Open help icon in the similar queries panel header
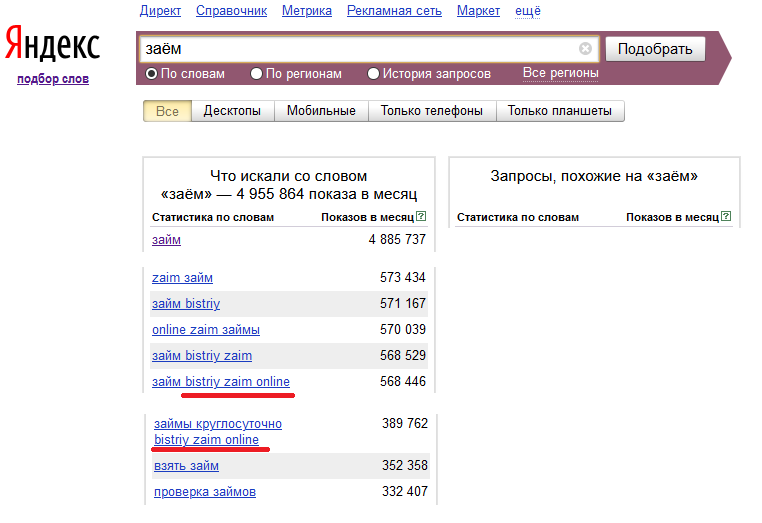762x523 pixels. 726,216
